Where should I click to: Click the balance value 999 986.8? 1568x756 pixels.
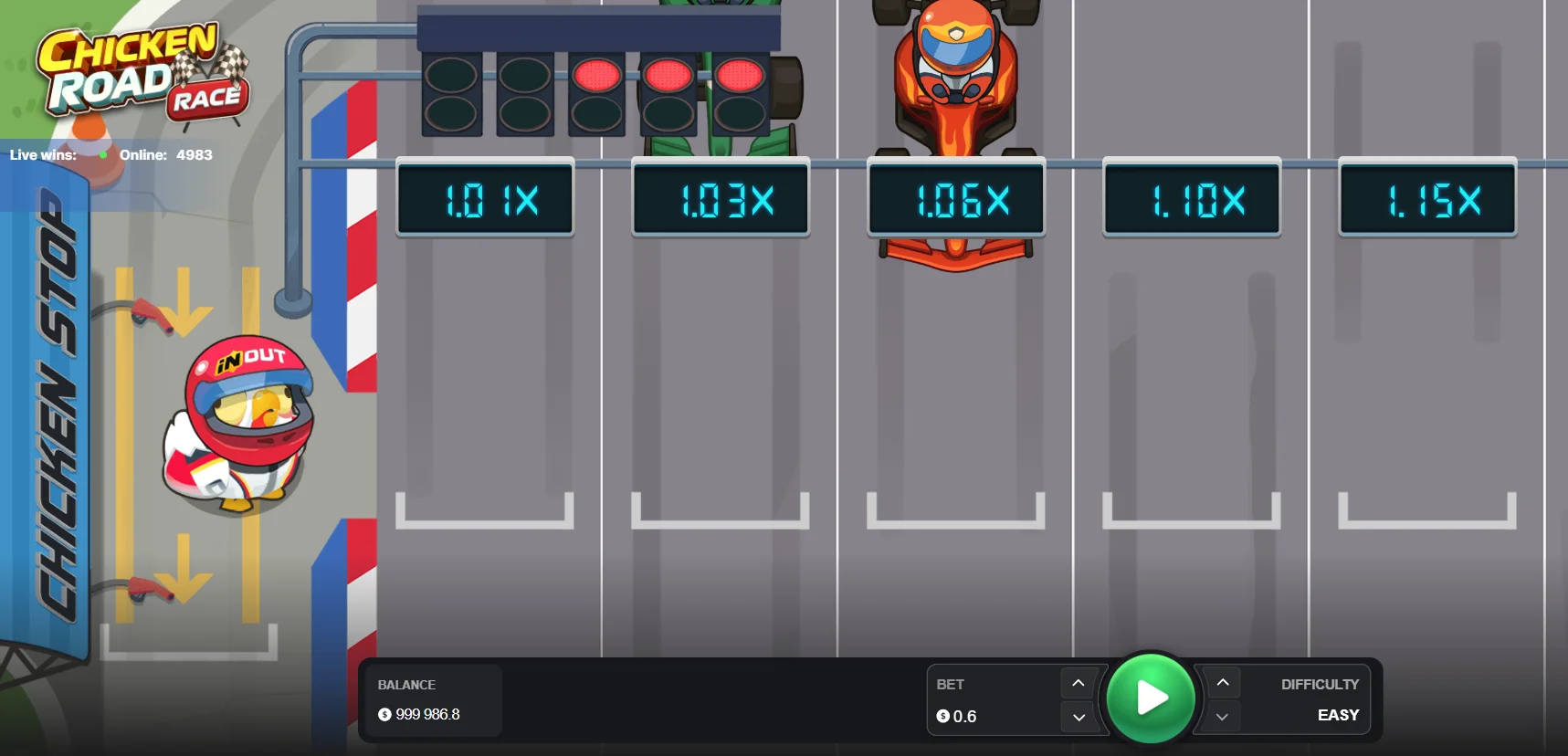(427, 714)
